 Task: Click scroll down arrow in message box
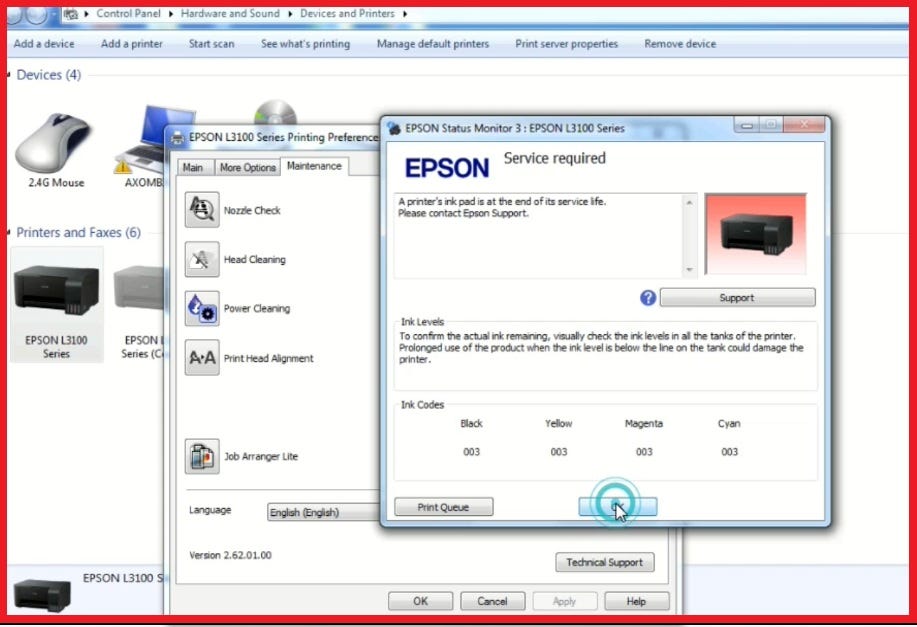click(690, 270)
